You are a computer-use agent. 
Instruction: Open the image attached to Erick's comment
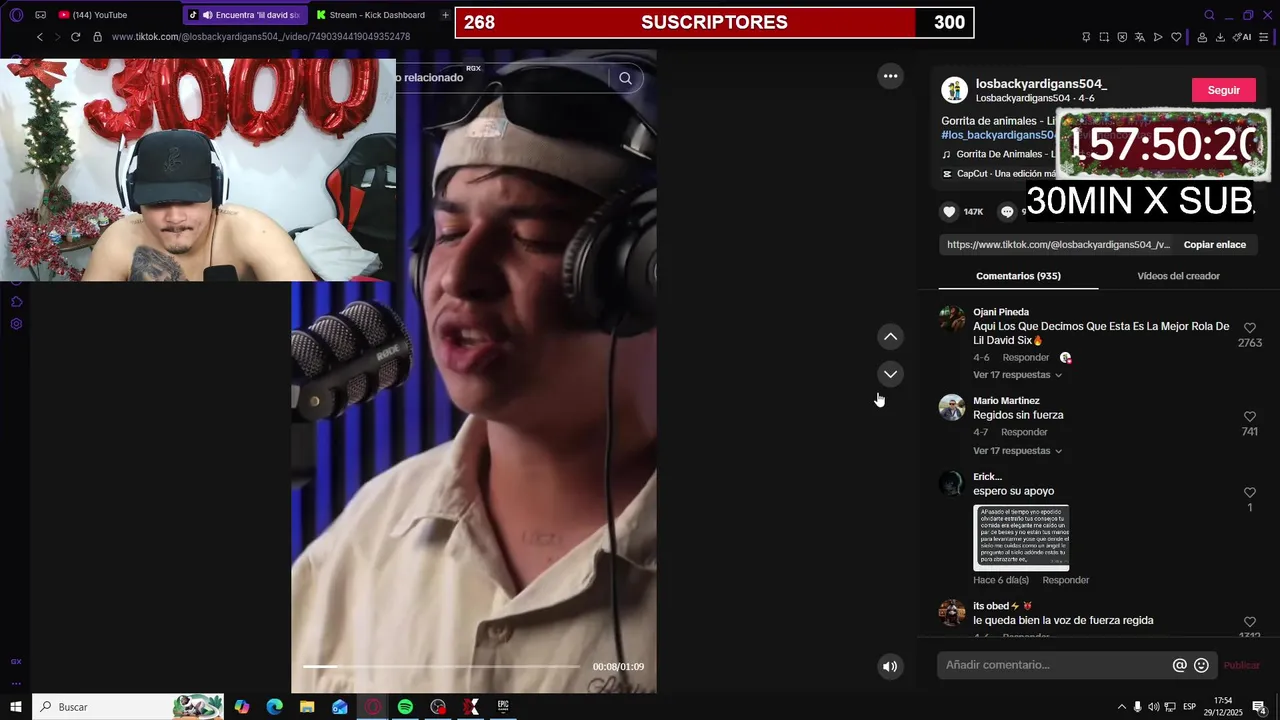[1021, 538]
